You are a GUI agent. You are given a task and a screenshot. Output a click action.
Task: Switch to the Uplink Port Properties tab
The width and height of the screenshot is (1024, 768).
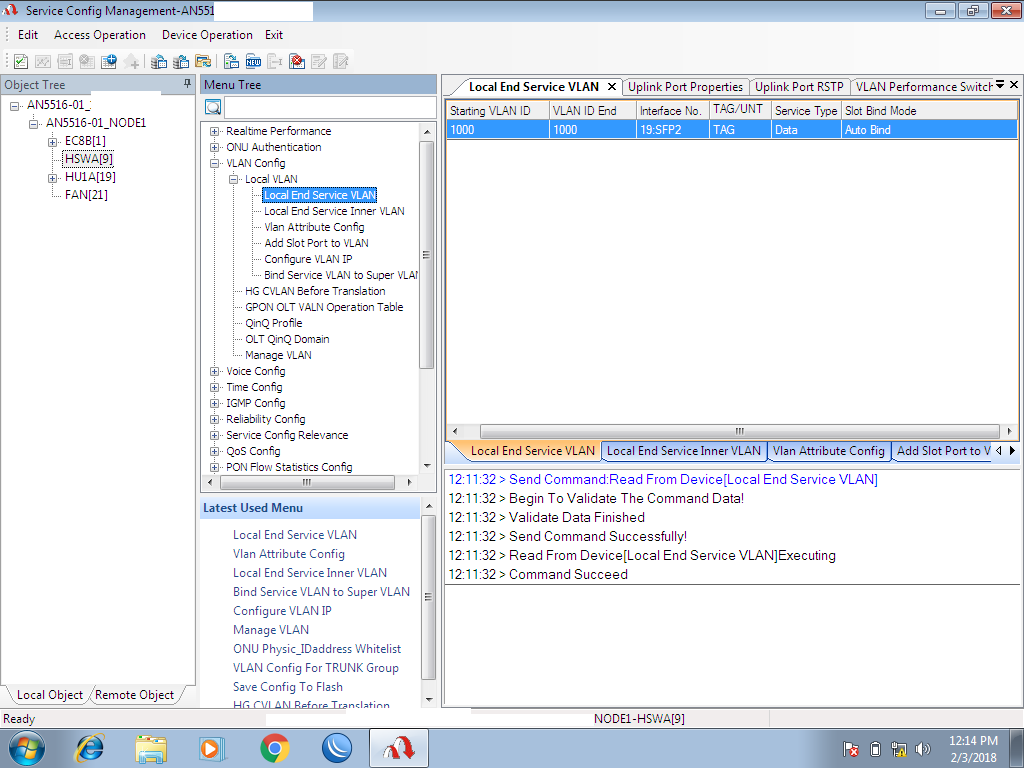[x=685, y=87]
